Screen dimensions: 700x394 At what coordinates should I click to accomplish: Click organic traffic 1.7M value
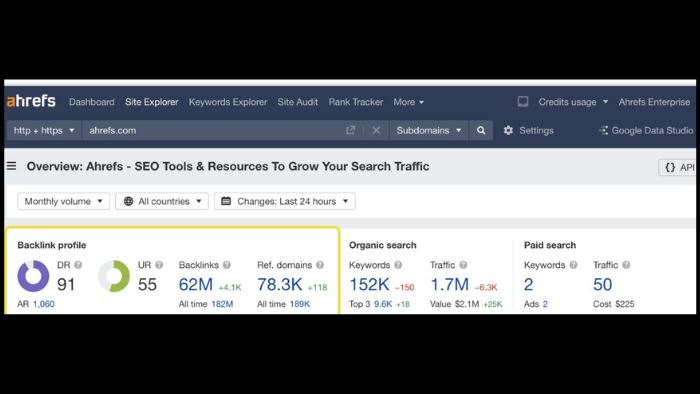pyautogui.click(x=450, y=284)
